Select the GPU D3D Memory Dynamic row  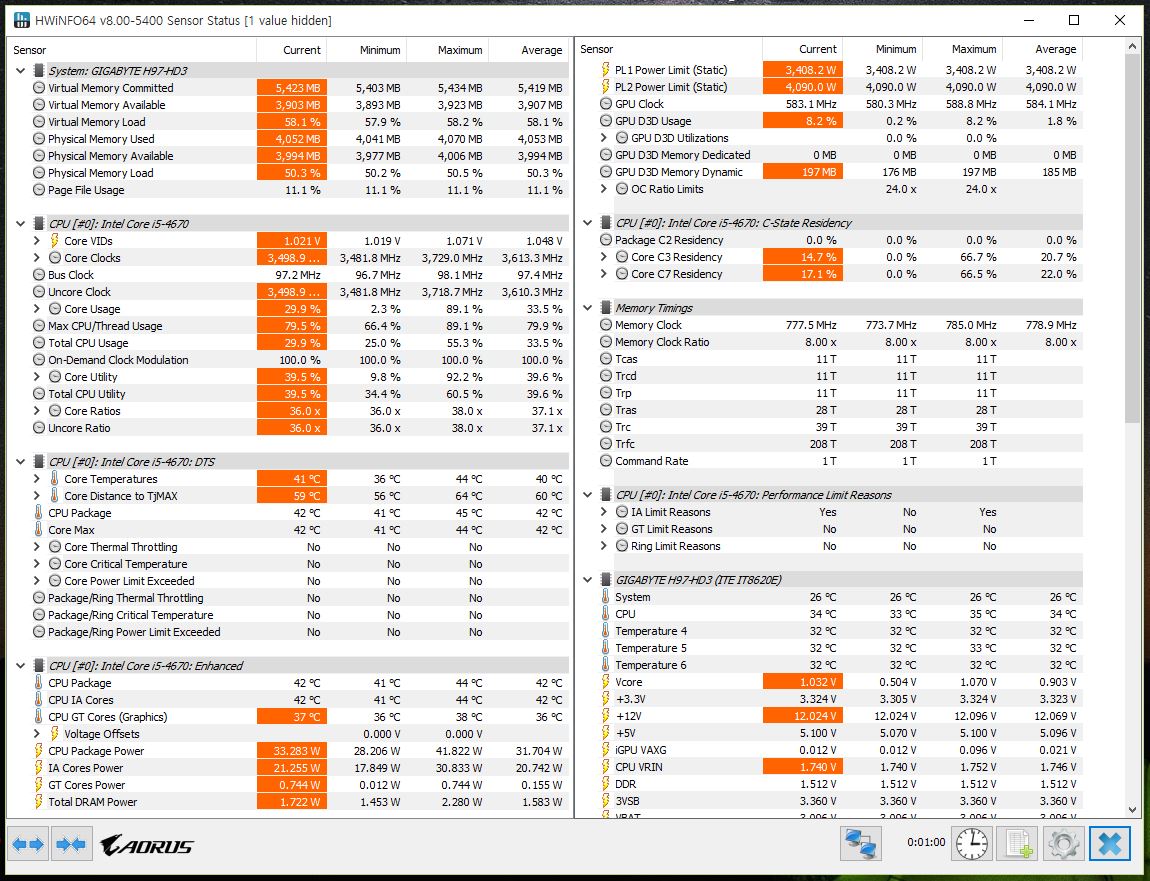pyautogui.click(x=840, y=172)
